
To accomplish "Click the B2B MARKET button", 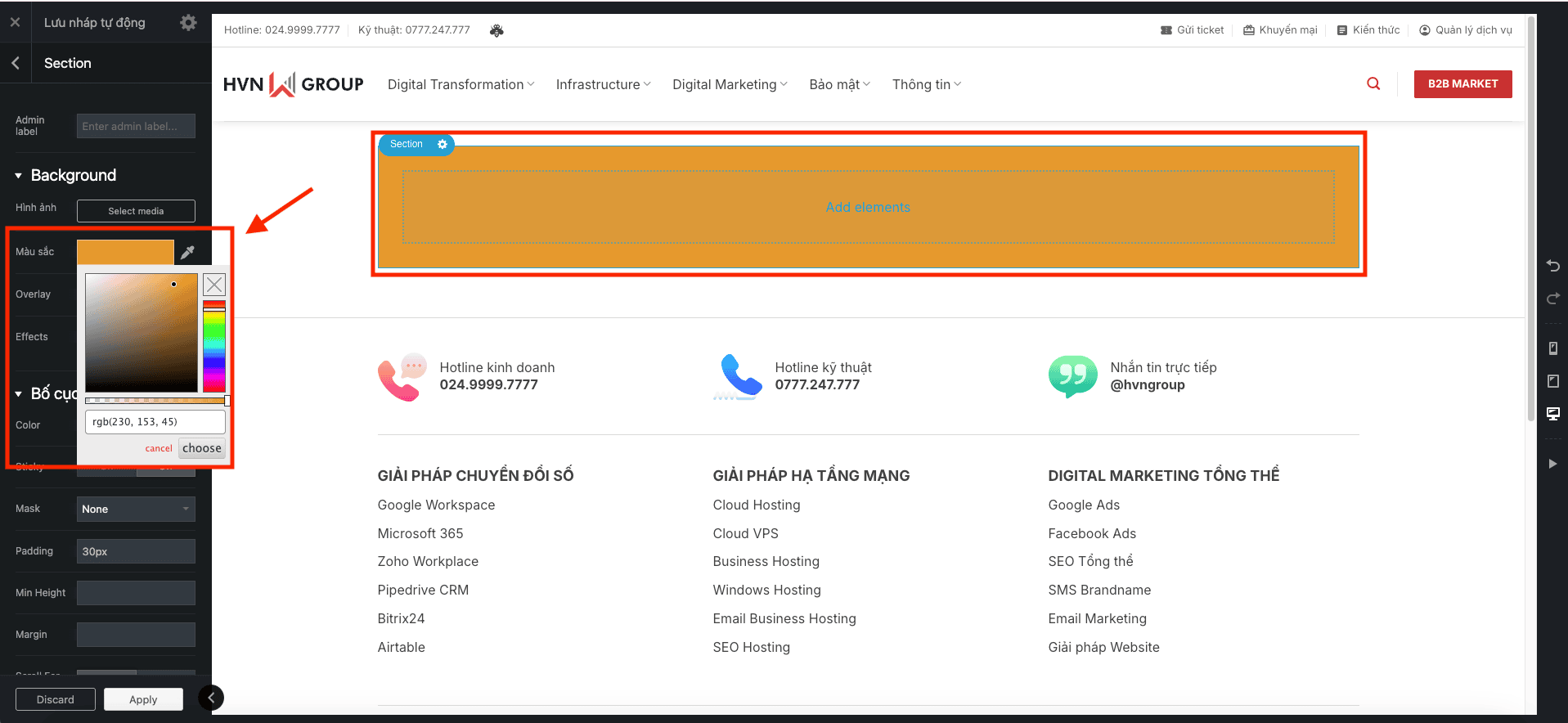I will click(1462, 84).
